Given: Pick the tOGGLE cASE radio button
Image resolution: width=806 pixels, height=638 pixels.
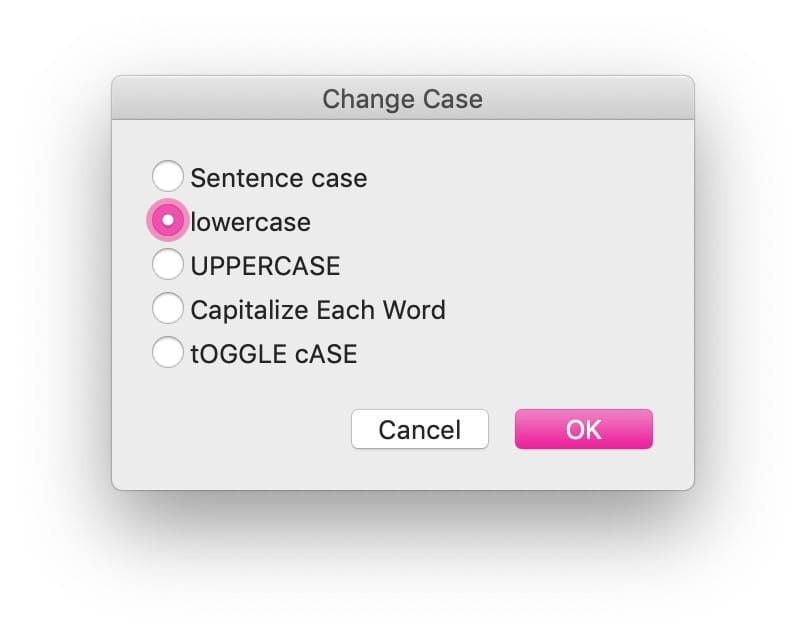Looking at the screenshot, I should (x=168, y=352).
